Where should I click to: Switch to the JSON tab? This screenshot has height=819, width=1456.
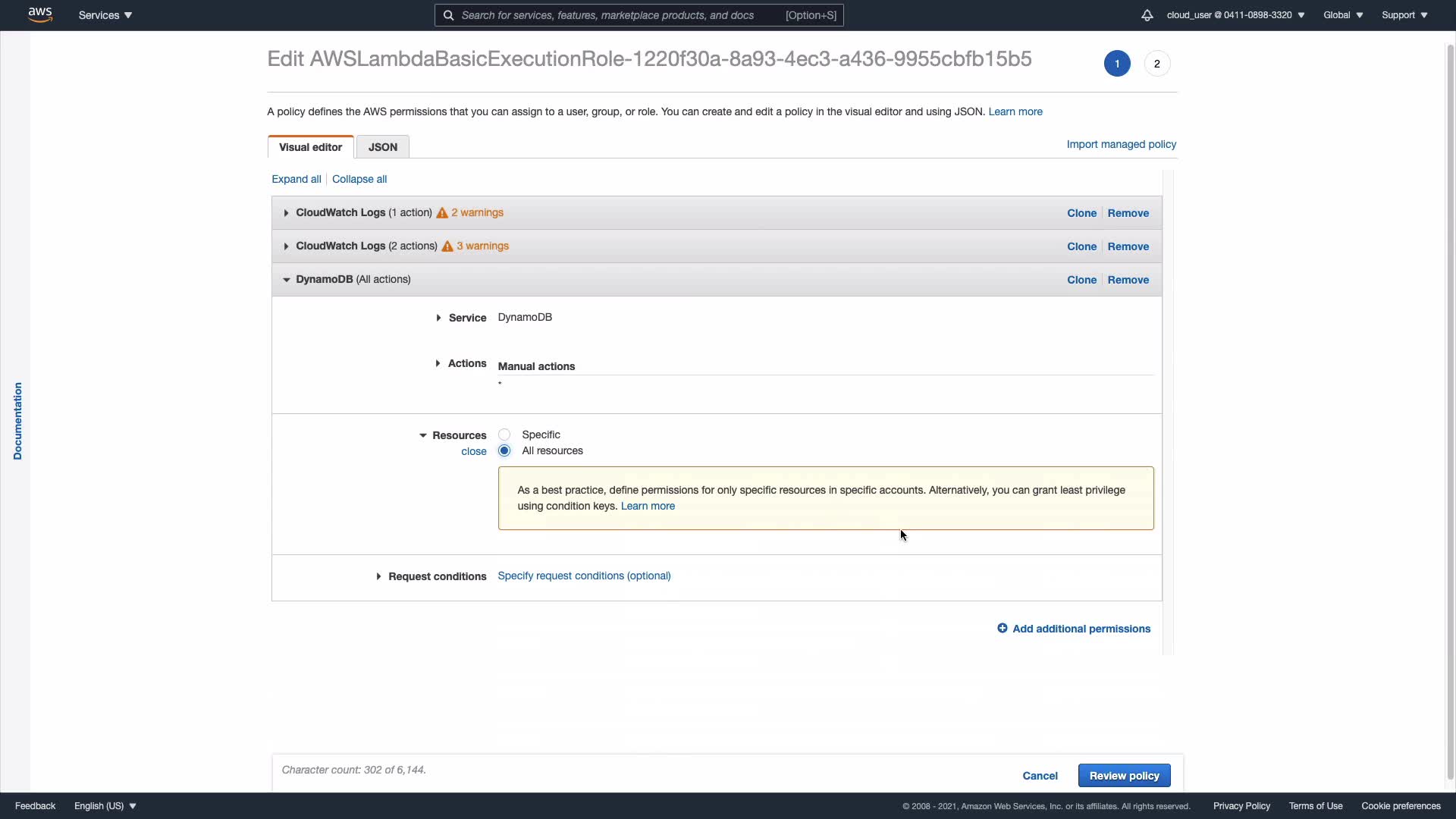point(382,147)
